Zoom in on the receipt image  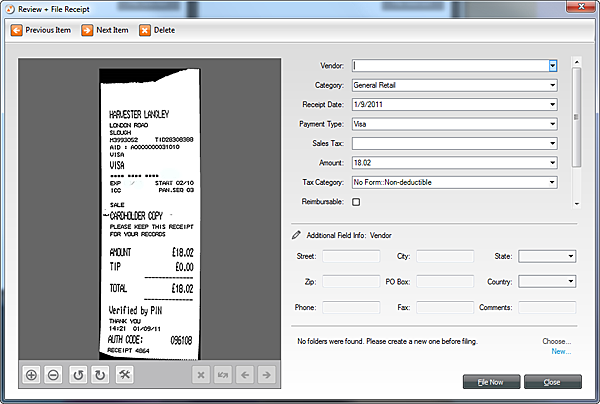31,375
